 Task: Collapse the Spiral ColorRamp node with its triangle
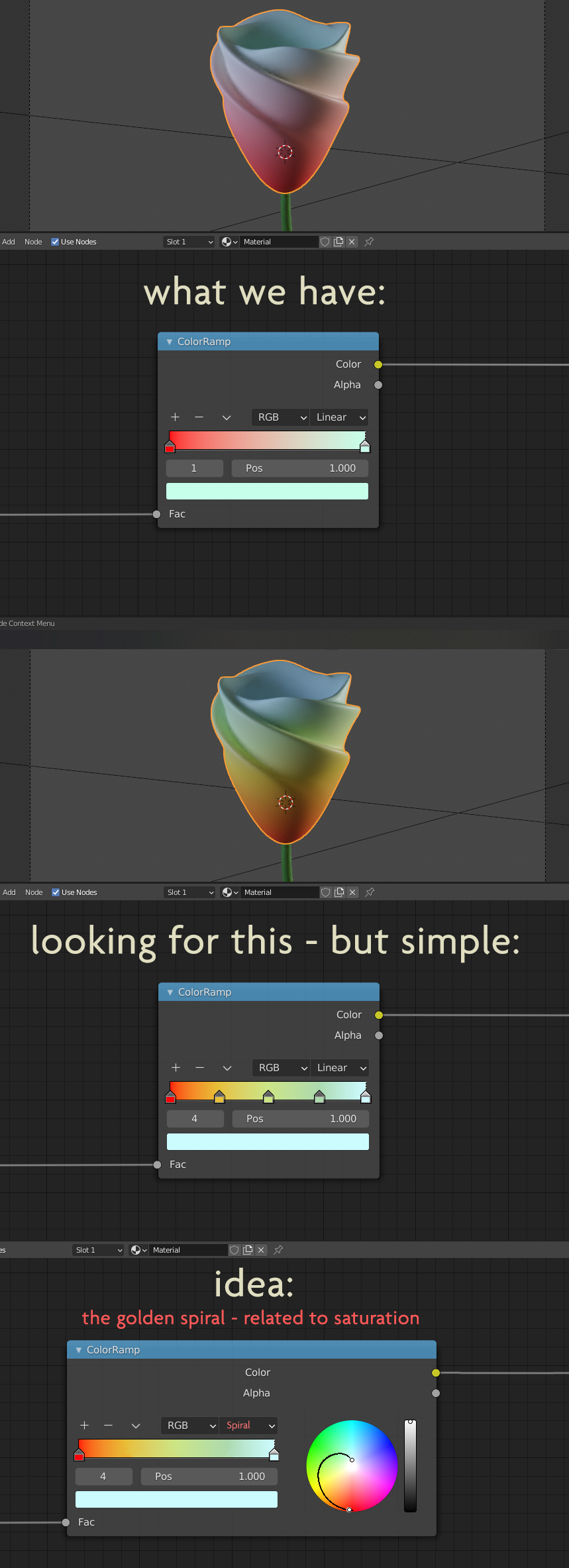pos(79,1350)
